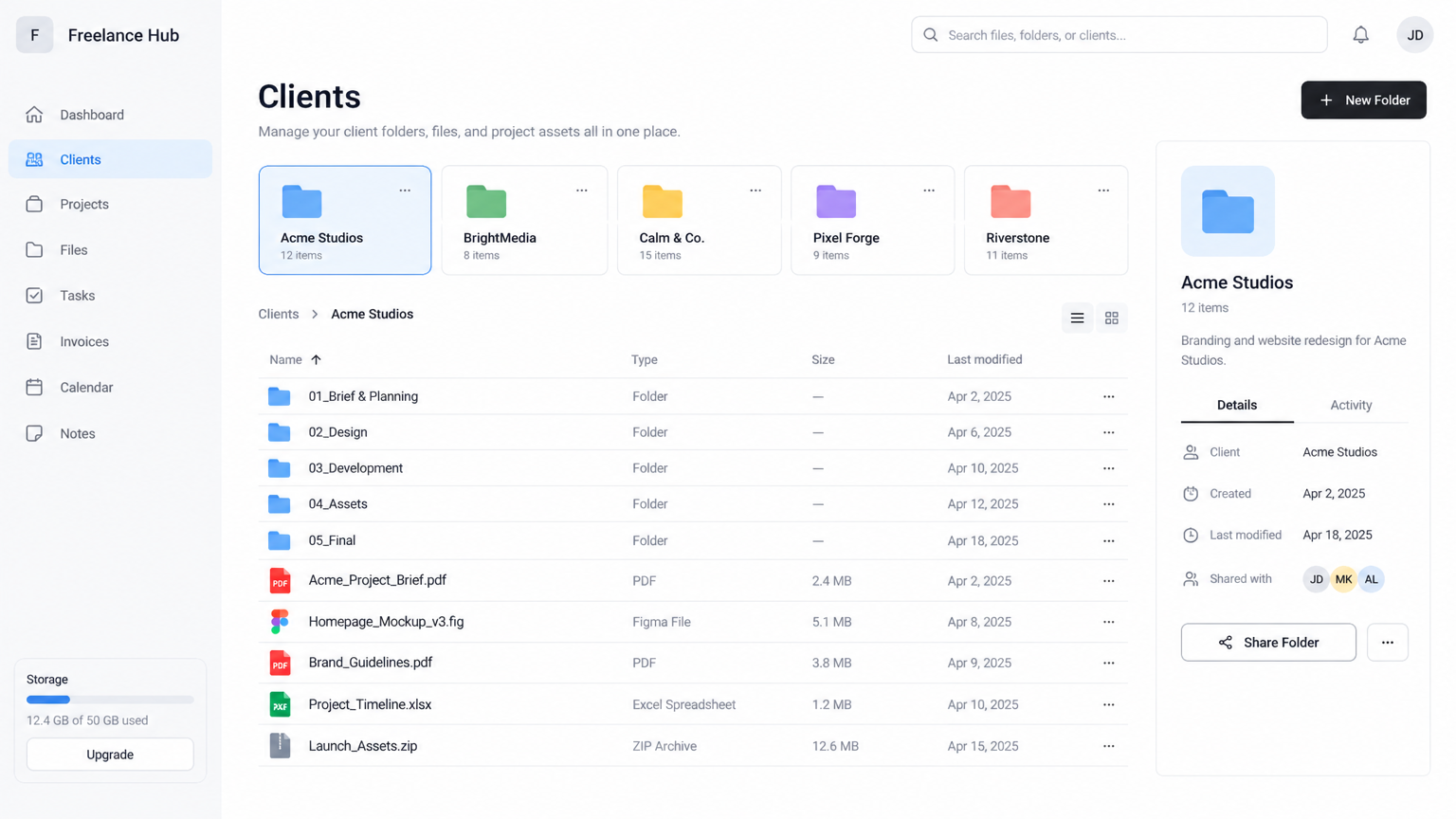Open Projects in sidebar

click(110, 204)
